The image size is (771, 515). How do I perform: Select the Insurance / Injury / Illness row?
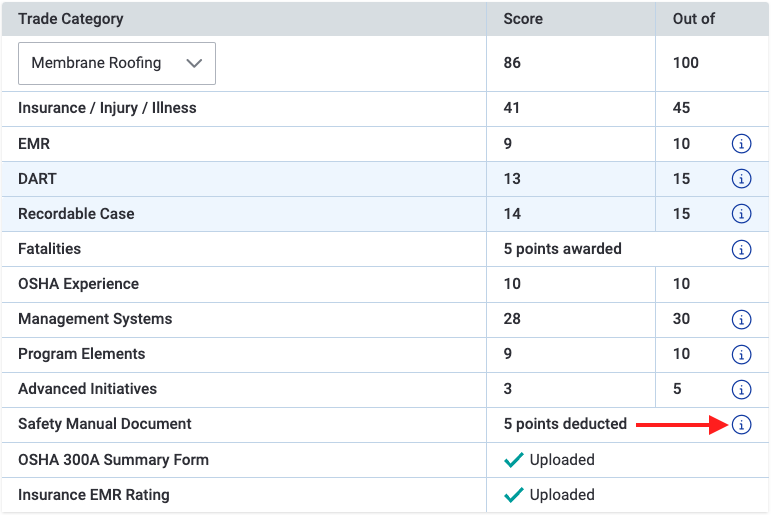click(386, 108)
